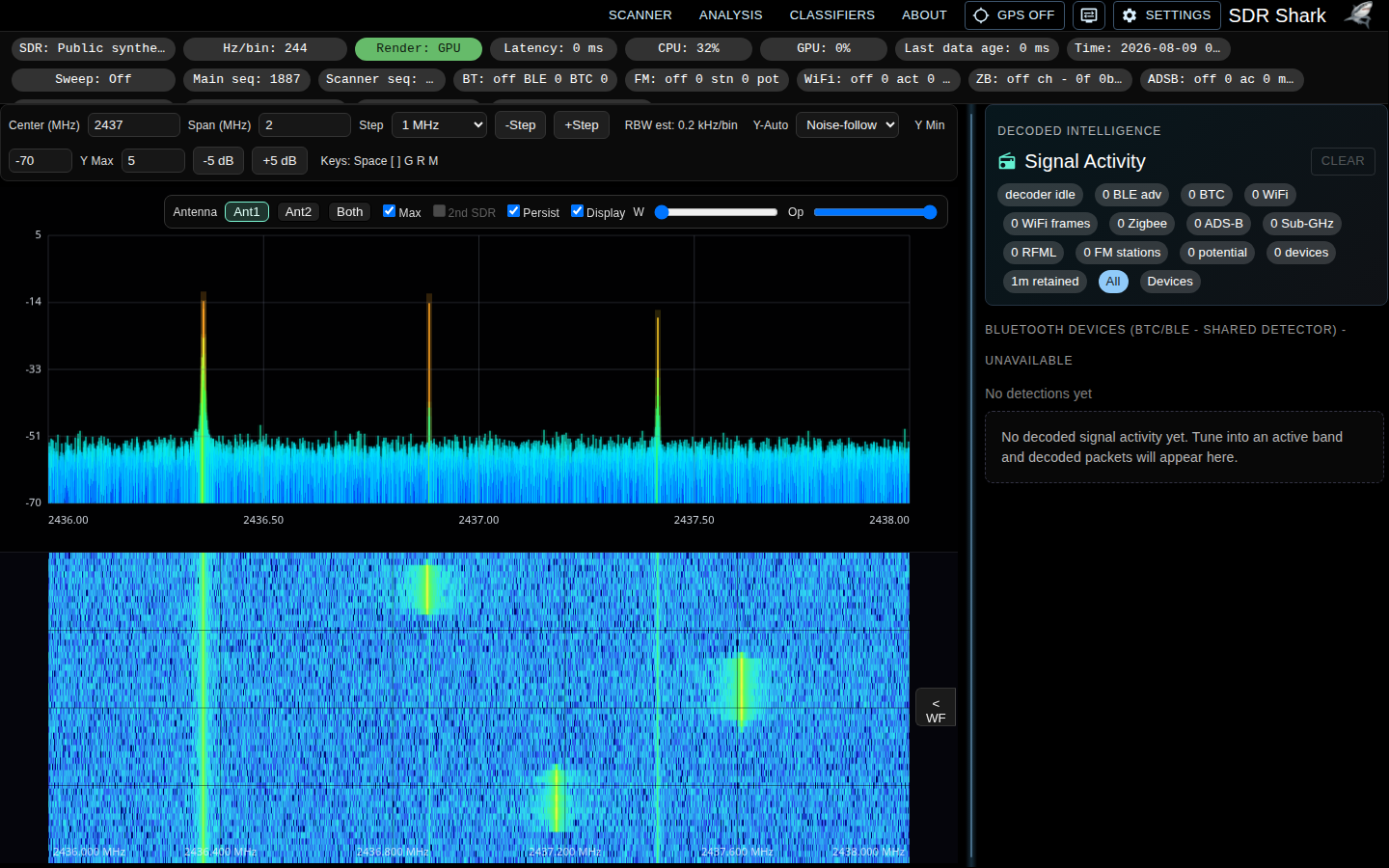Click the settings gear icon

coord(1130,15)
